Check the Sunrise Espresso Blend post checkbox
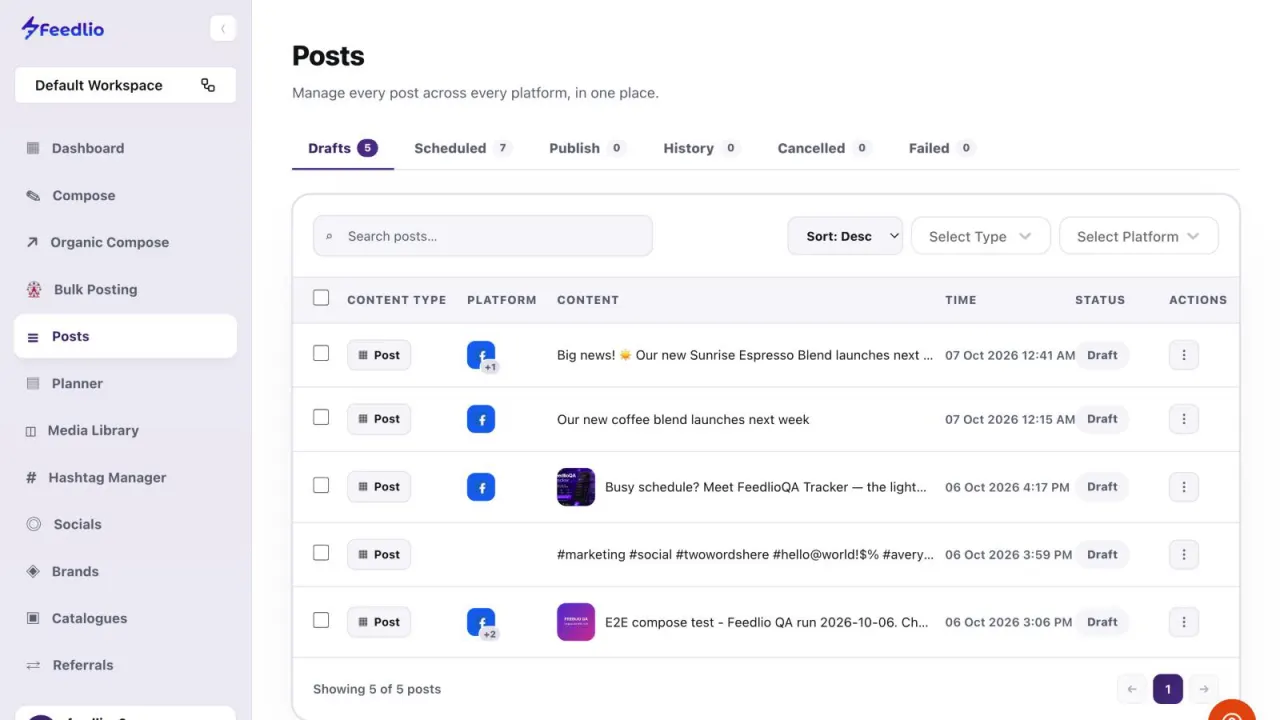This screenshot has height=720, width=1280. pos(321,353)
